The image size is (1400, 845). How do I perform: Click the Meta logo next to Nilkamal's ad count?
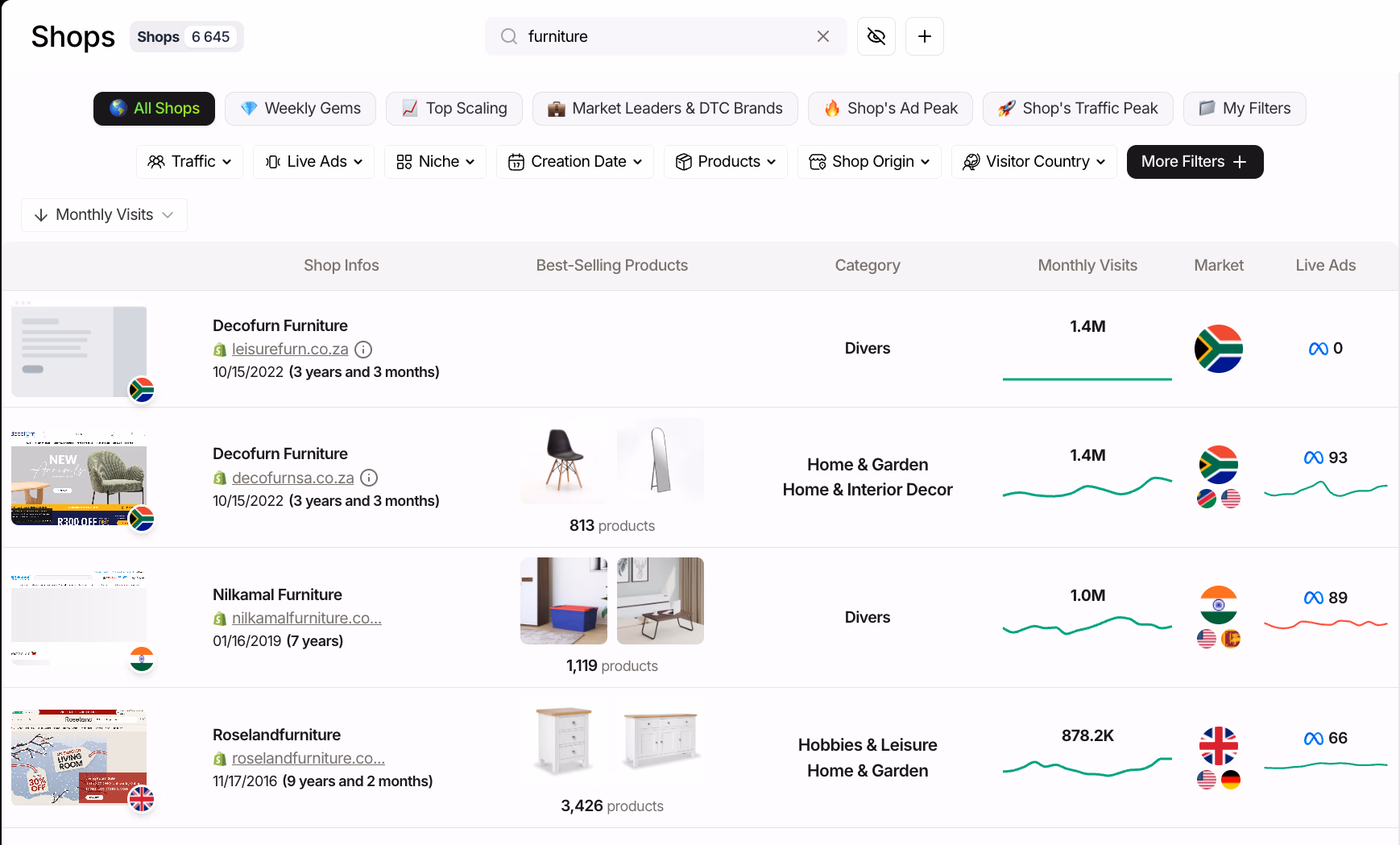click(1315, 598)
